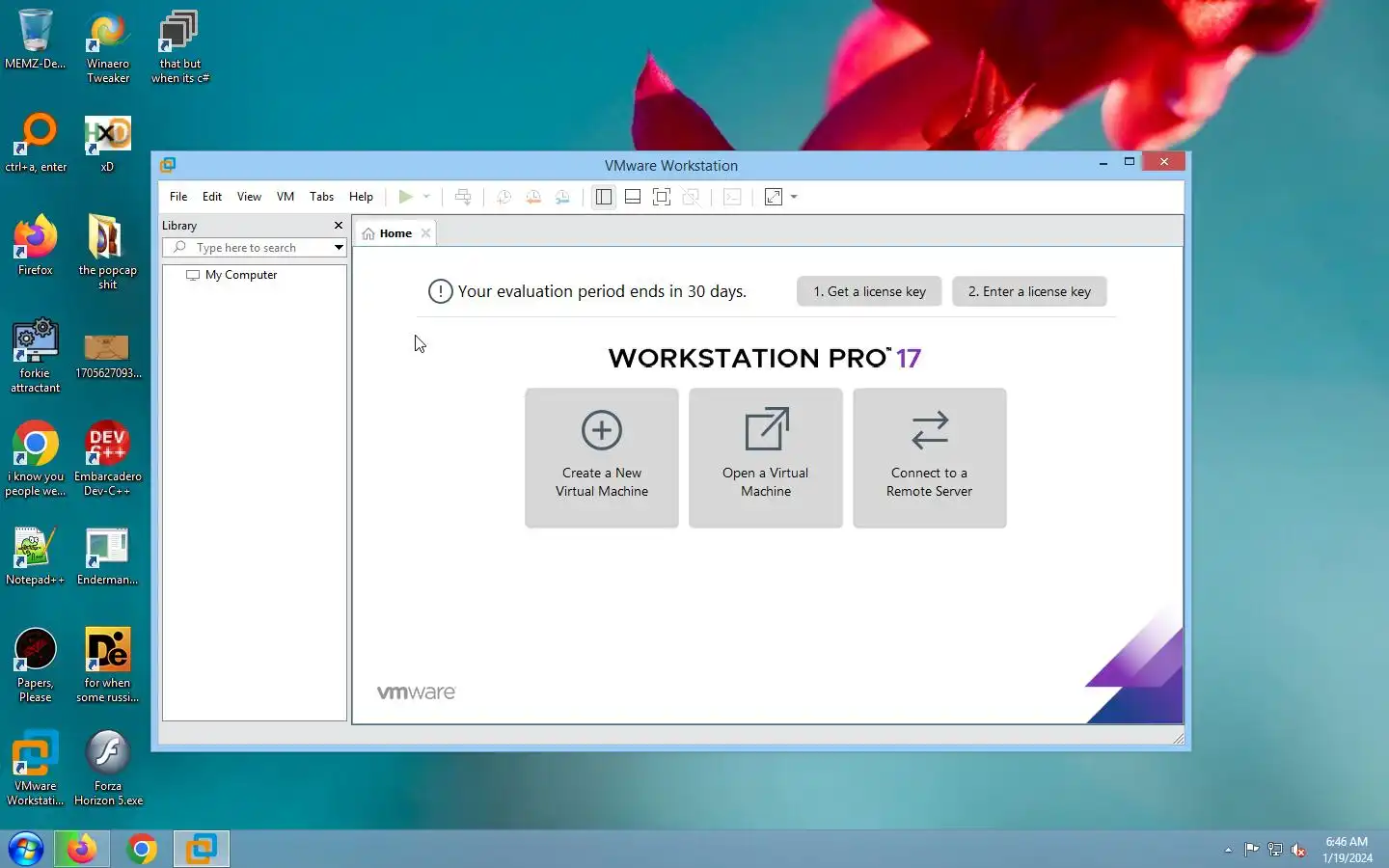
Task: Open the Snapshot Manager icon
Action: pos(562,197)
